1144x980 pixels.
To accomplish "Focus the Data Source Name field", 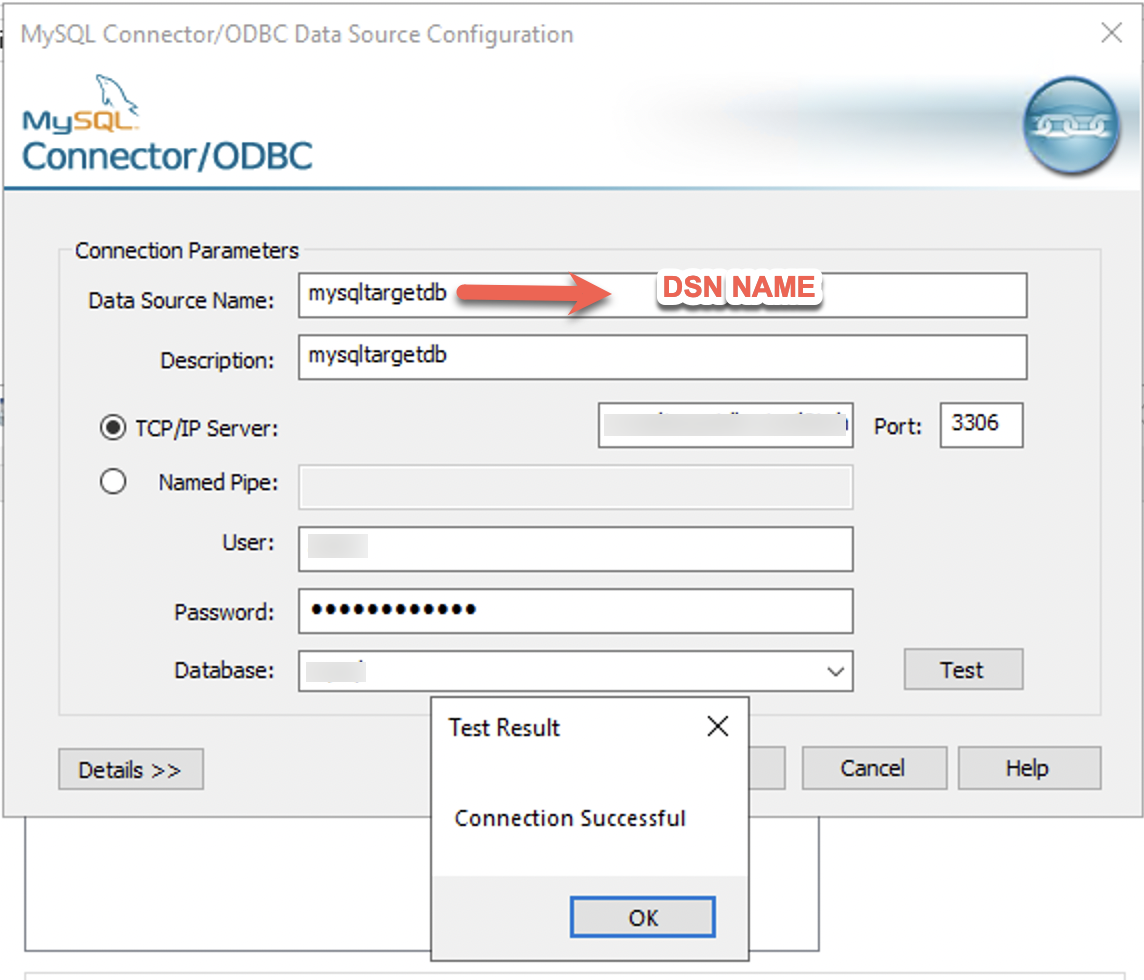I will [x=662, y=296].
